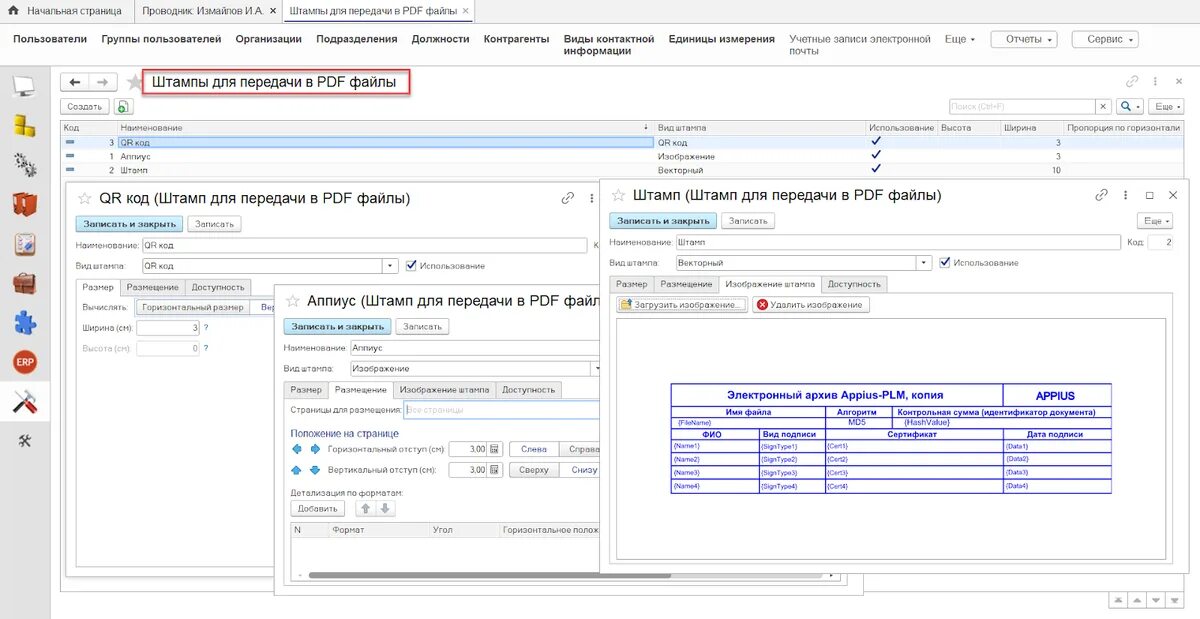The width and height of the screenshot is (1200, 619).
Task: Open kebab menu of stamps list
Action: tap(1155, 82)
